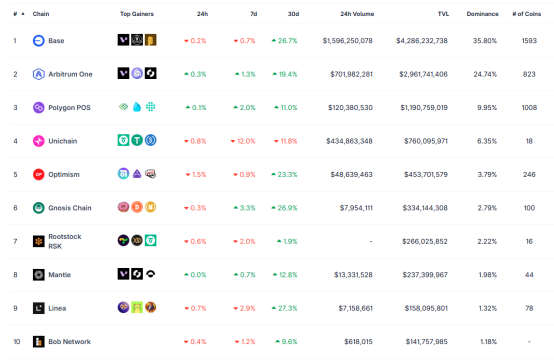Click the Gnosis Chain green logo
This screenshot has width=554, height=362.
(39, 208)
